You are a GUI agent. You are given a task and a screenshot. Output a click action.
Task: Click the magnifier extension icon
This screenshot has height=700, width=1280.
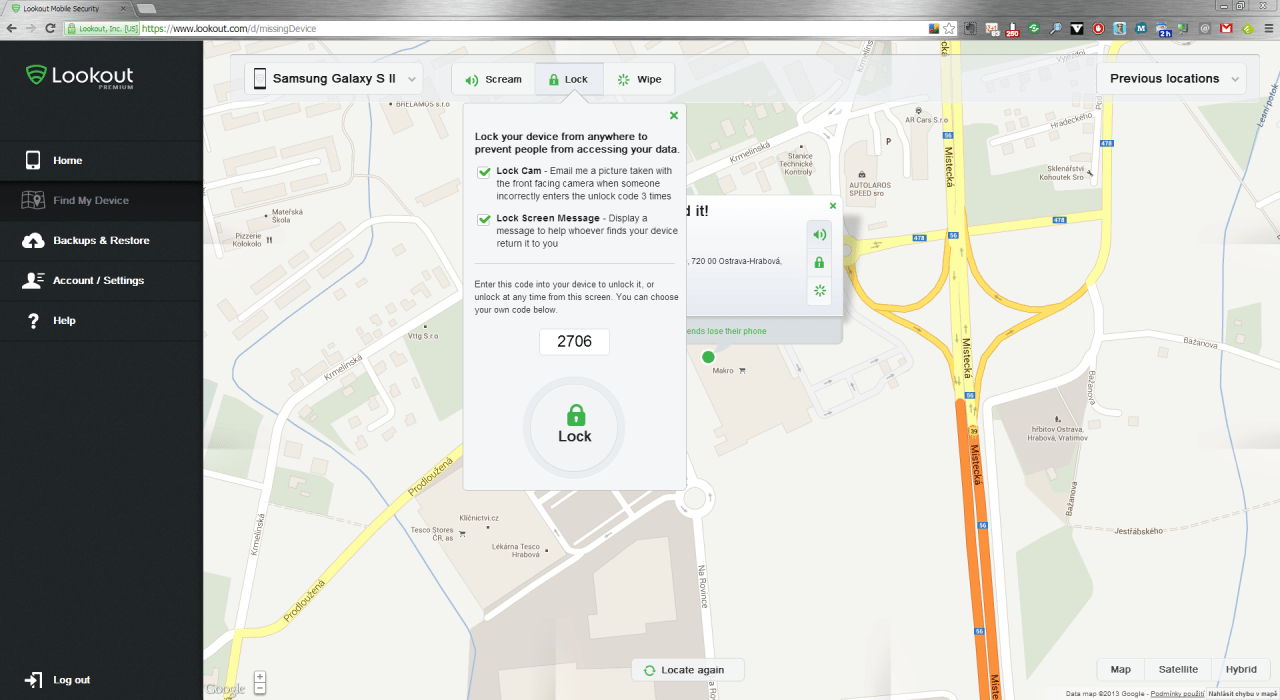click(1055, 29)
